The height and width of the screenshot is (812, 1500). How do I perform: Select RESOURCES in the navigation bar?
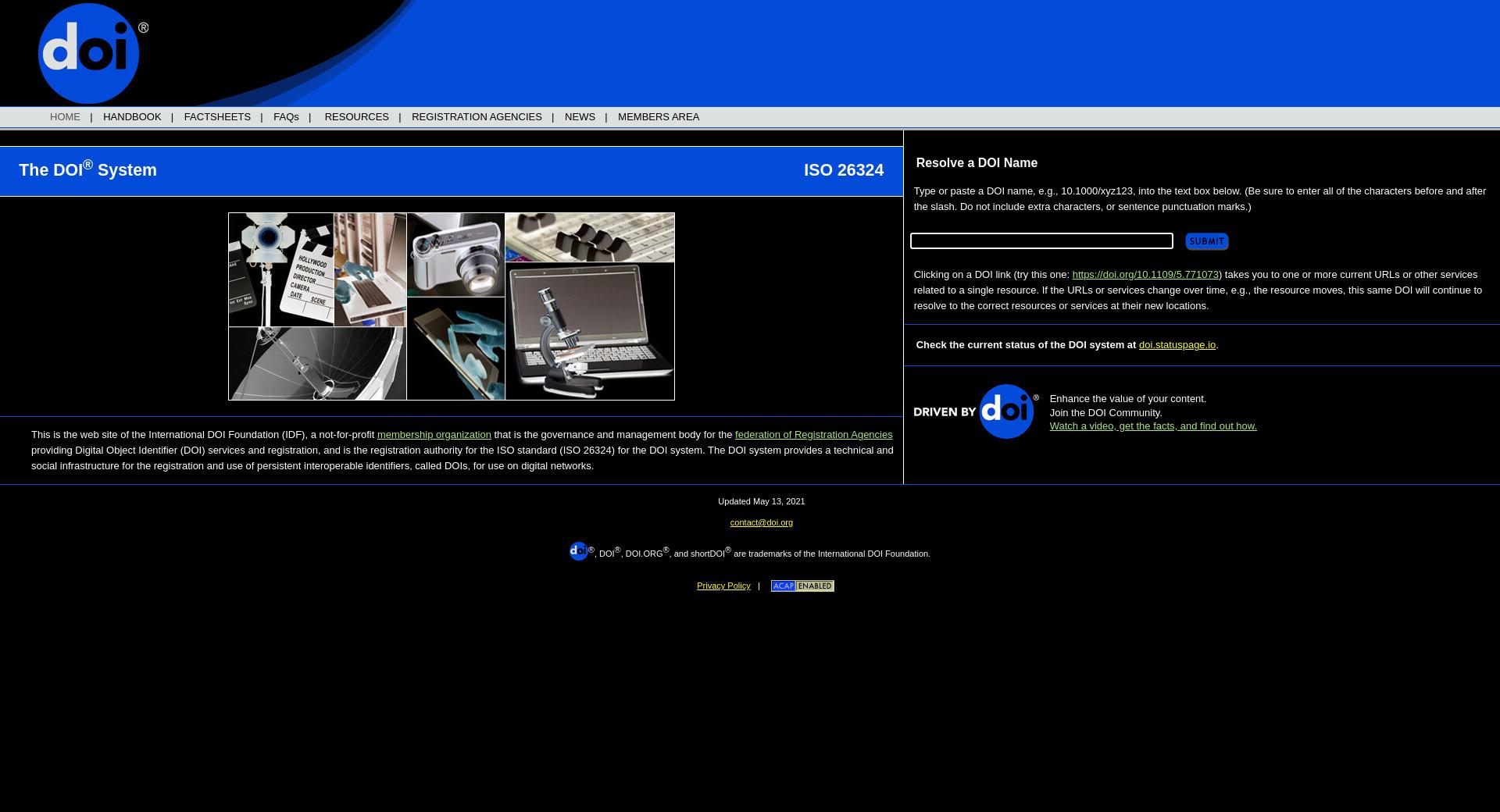click(x=356, y=117)
